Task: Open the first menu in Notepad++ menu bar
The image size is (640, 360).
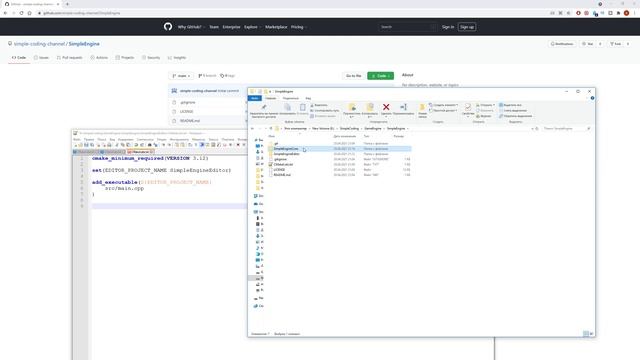Action: [x=77, y=140]
